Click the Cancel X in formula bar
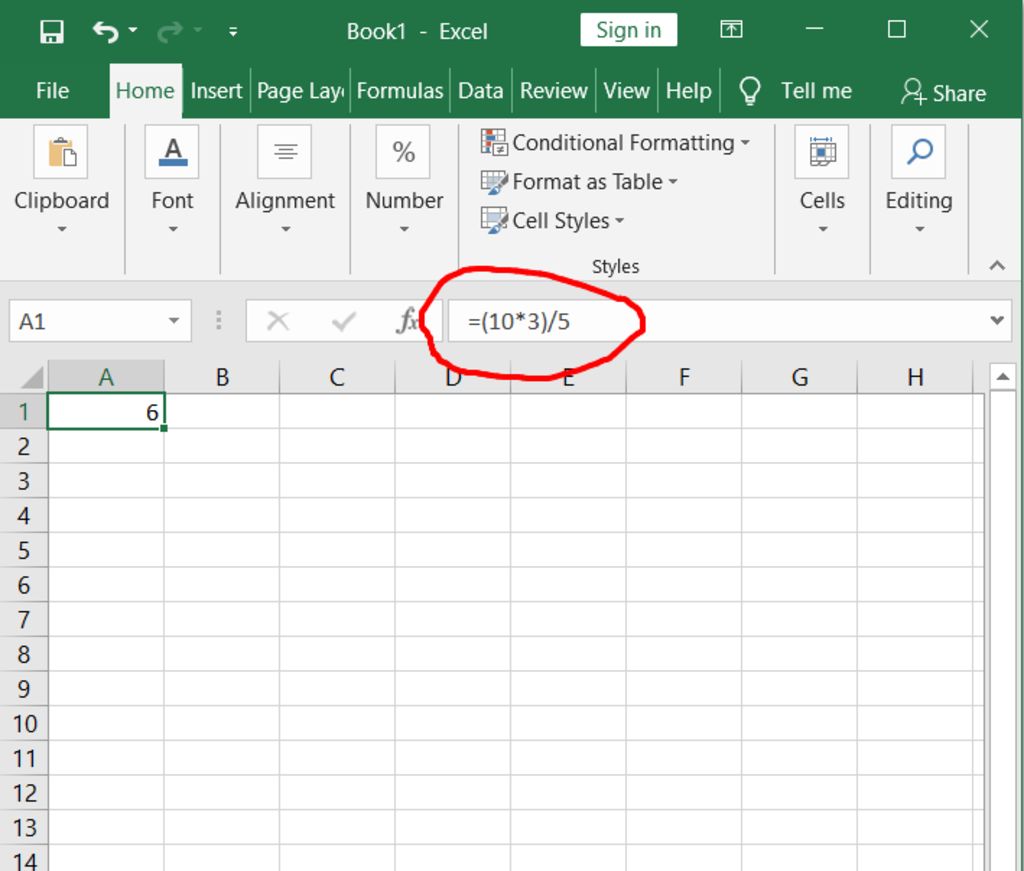The width and height of the screenshot is (1024, 871). pyautogui.click(x=278, y=321)
